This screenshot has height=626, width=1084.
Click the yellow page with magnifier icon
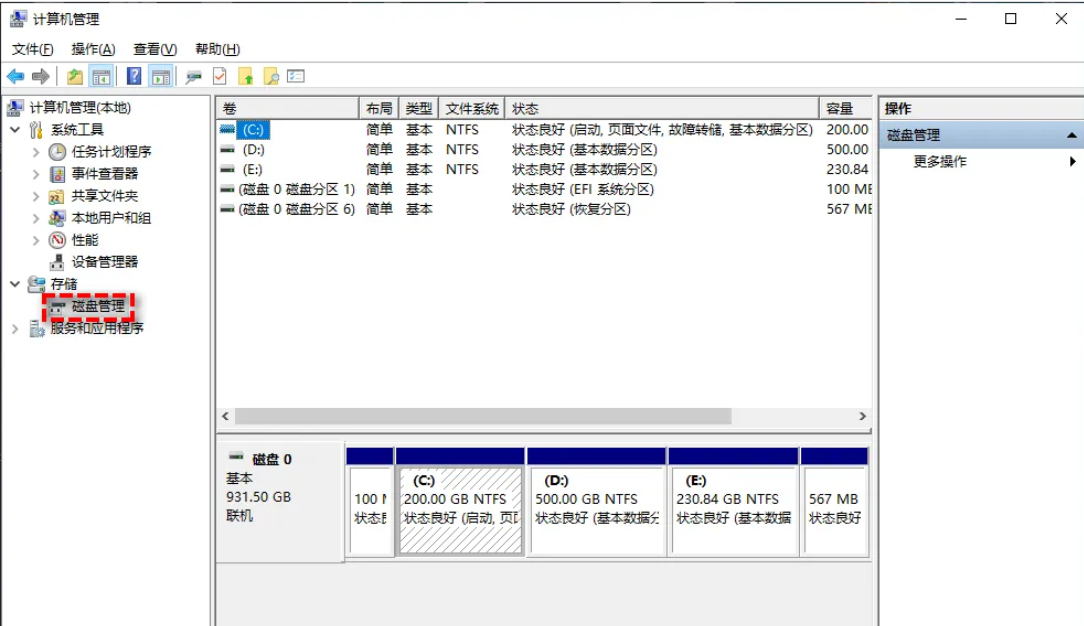coord(271,77)
